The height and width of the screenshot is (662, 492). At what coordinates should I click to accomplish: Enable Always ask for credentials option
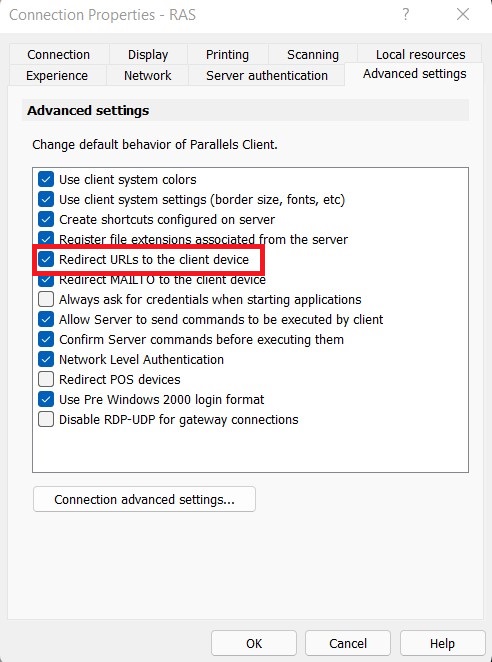coord(46,299)
